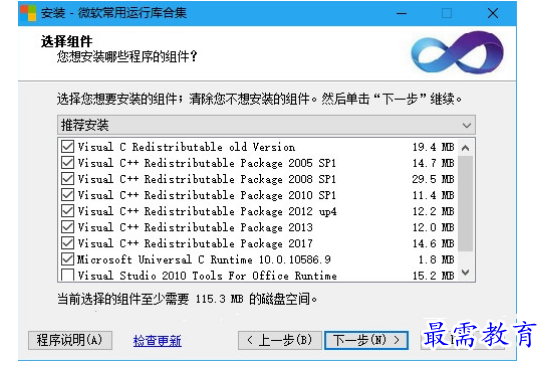545x366 pixels.
Task: Toggle Microsoft Universal C Runtime checkbox
Action: (x=67, y=259)
